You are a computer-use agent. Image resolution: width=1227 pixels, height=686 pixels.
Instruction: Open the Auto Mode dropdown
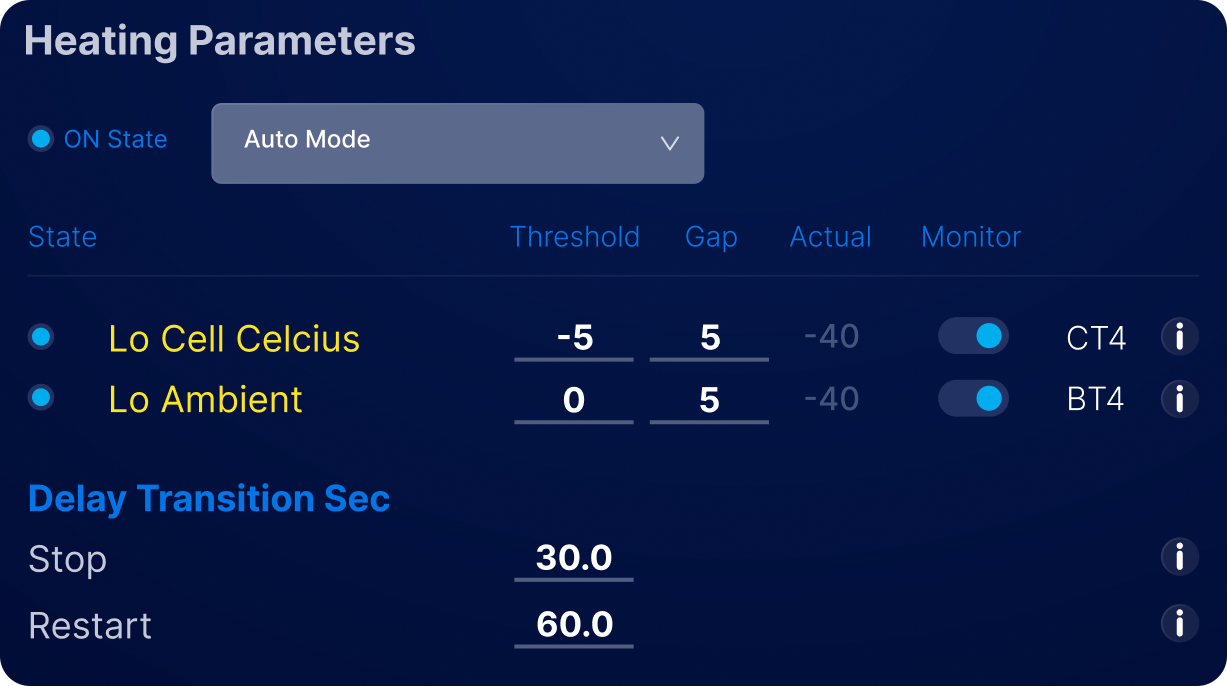point(457,143)
